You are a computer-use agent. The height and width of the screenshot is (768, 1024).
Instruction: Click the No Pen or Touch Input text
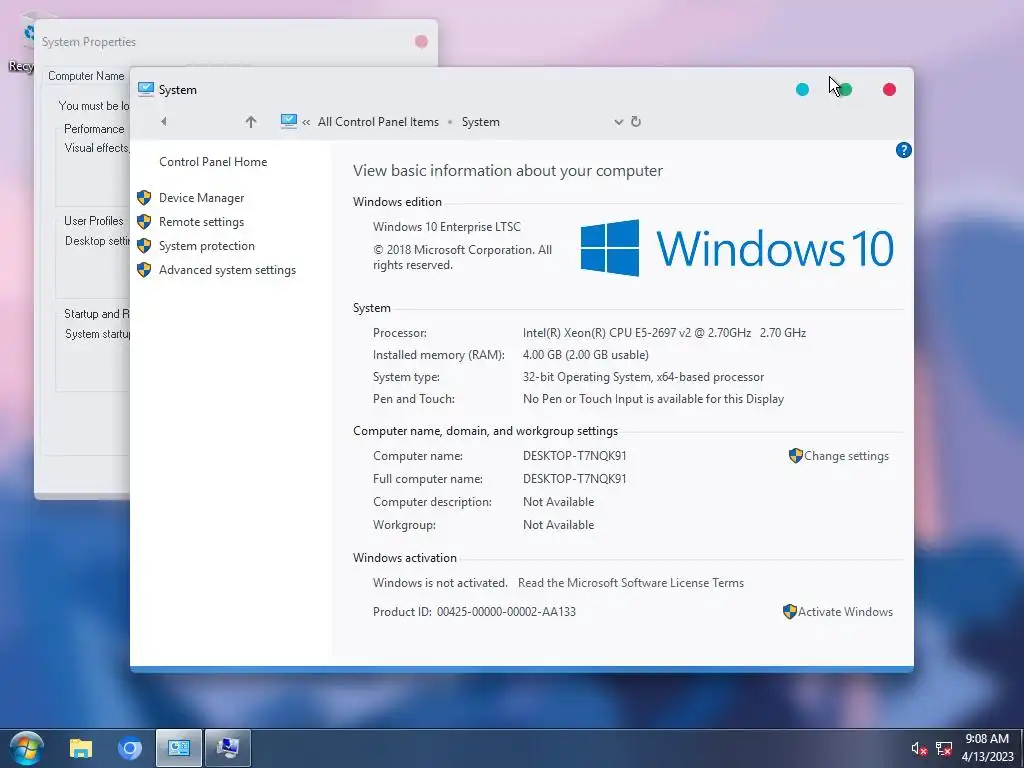653,399
